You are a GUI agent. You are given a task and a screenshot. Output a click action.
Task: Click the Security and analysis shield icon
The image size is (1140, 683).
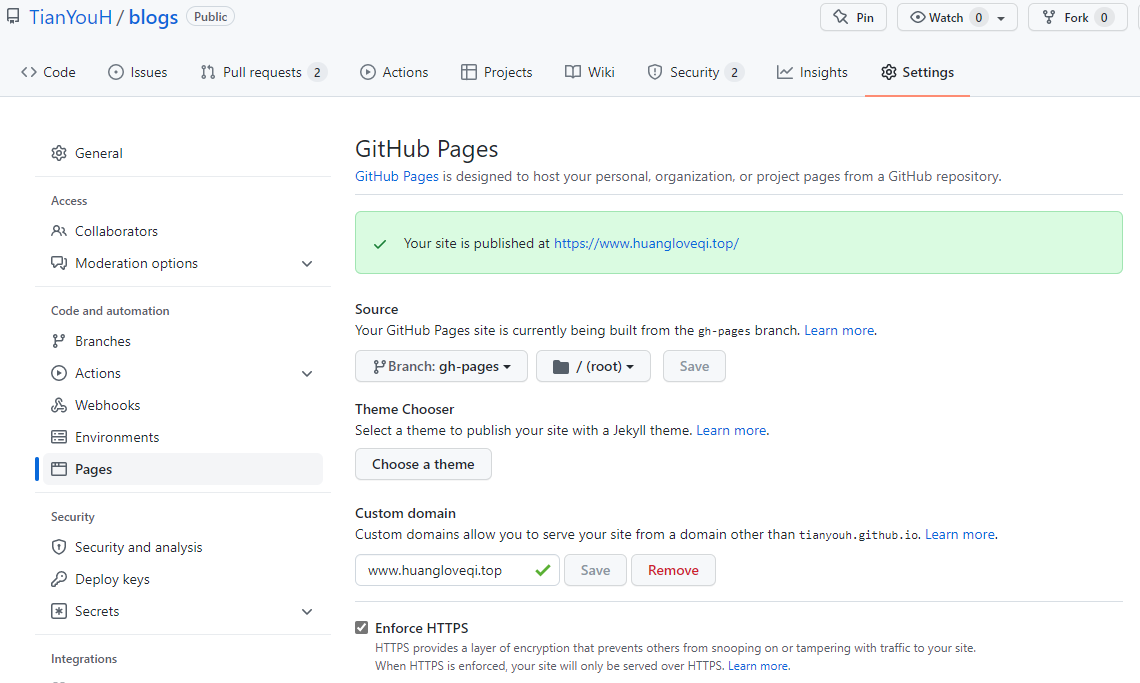[x=59, y=547]
